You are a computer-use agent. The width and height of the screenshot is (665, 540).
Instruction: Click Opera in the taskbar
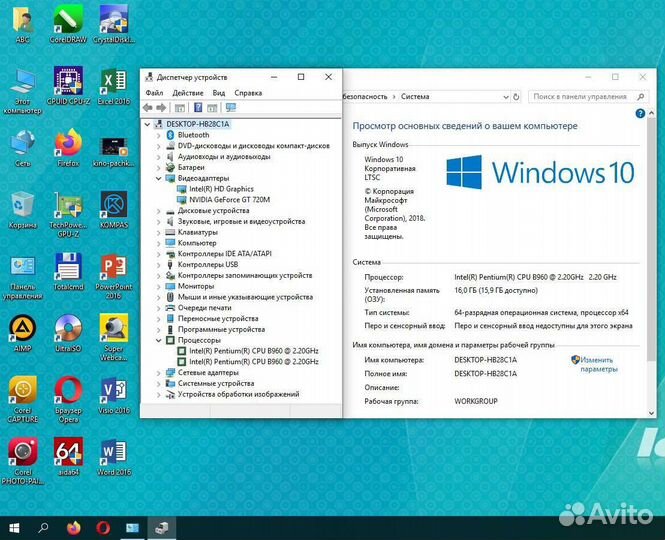(x=103, y=528)
